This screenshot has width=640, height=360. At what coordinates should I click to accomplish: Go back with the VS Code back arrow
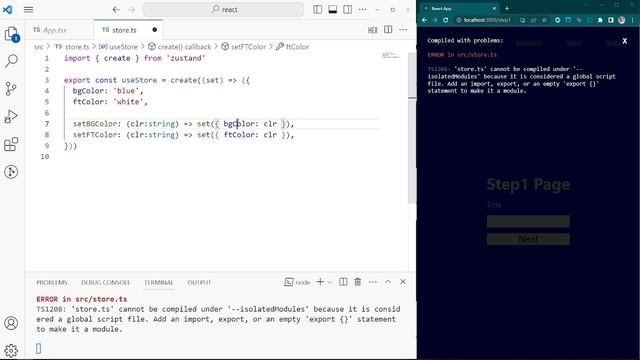point(116,9)
